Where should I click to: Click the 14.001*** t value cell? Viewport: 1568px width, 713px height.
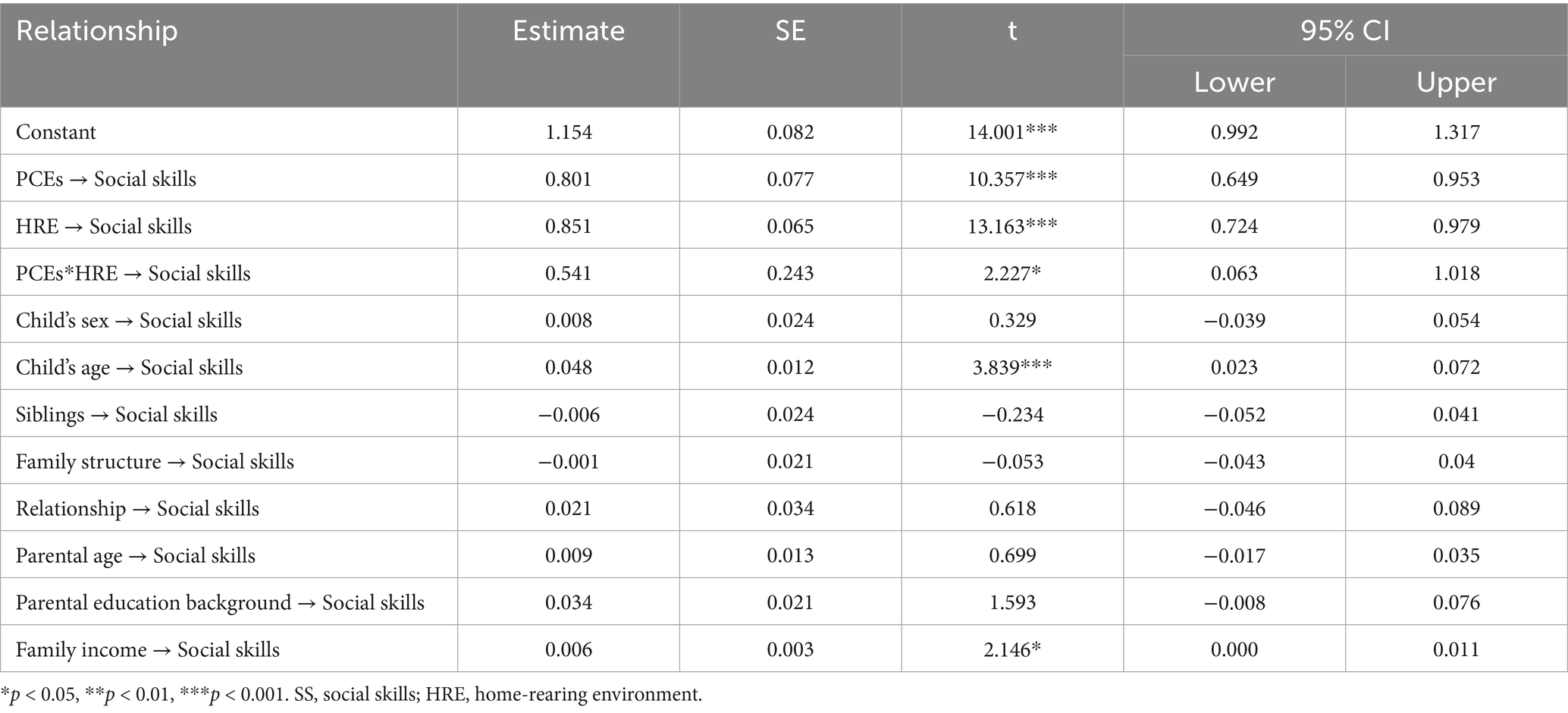1011,132
